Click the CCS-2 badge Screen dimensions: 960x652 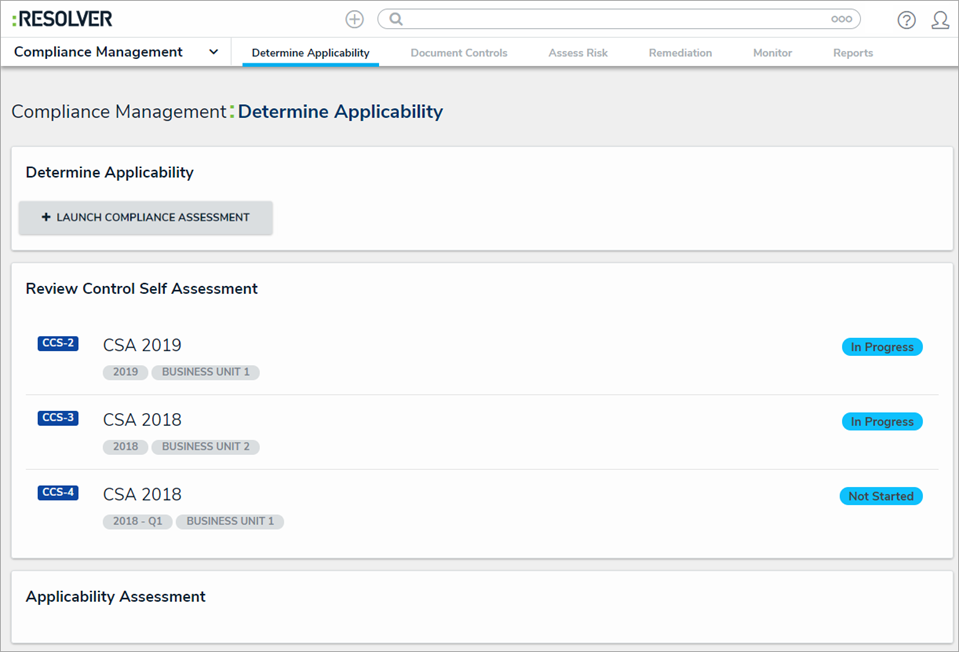58,343
